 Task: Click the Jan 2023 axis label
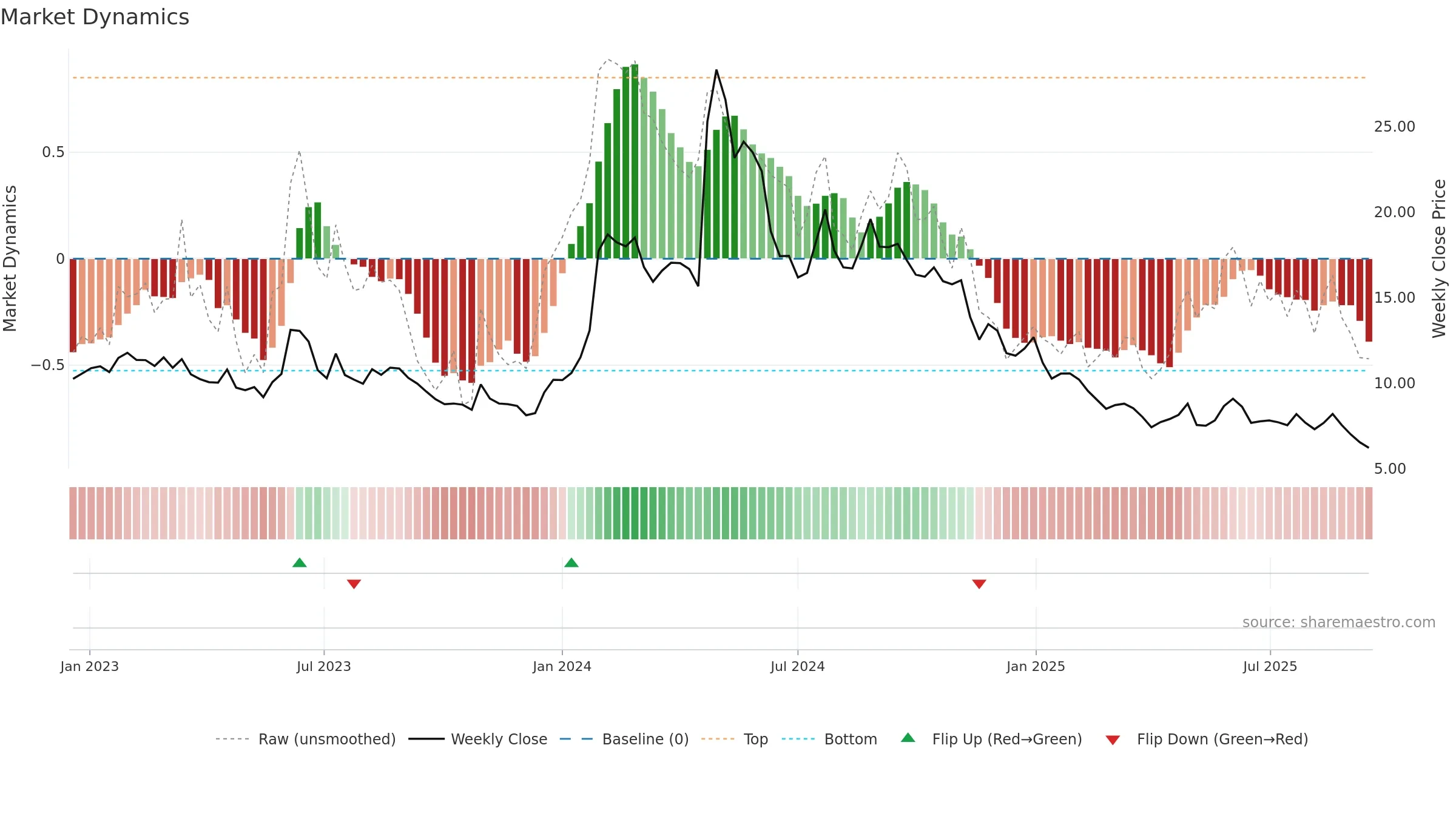coord(90,666)
